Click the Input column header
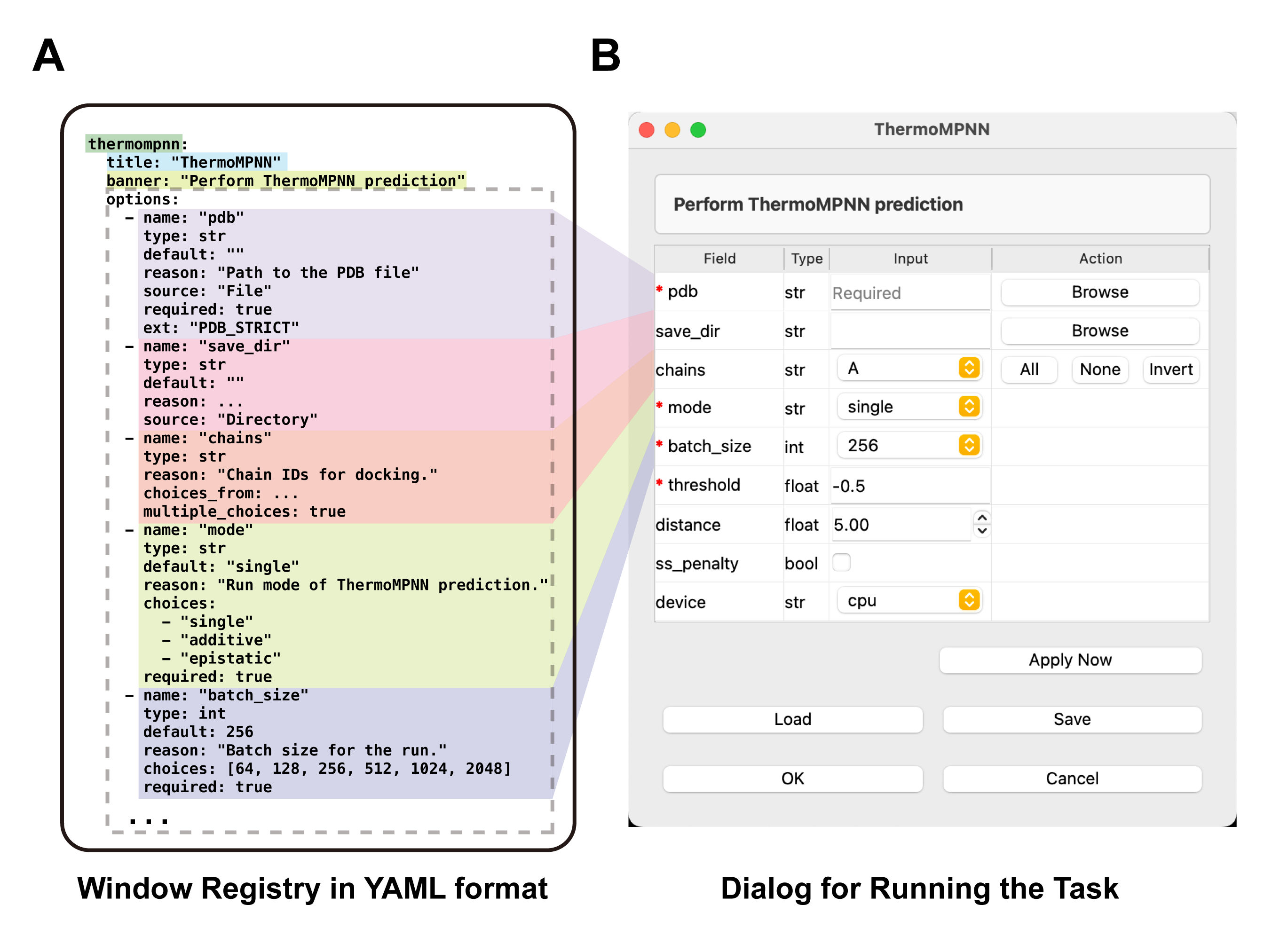 [x=910, y=258]
